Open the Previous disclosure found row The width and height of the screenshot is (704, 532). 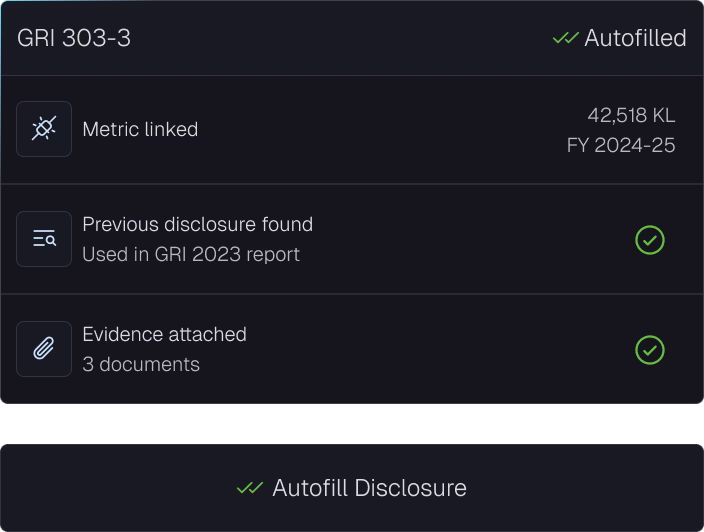[x=352, y=239]
